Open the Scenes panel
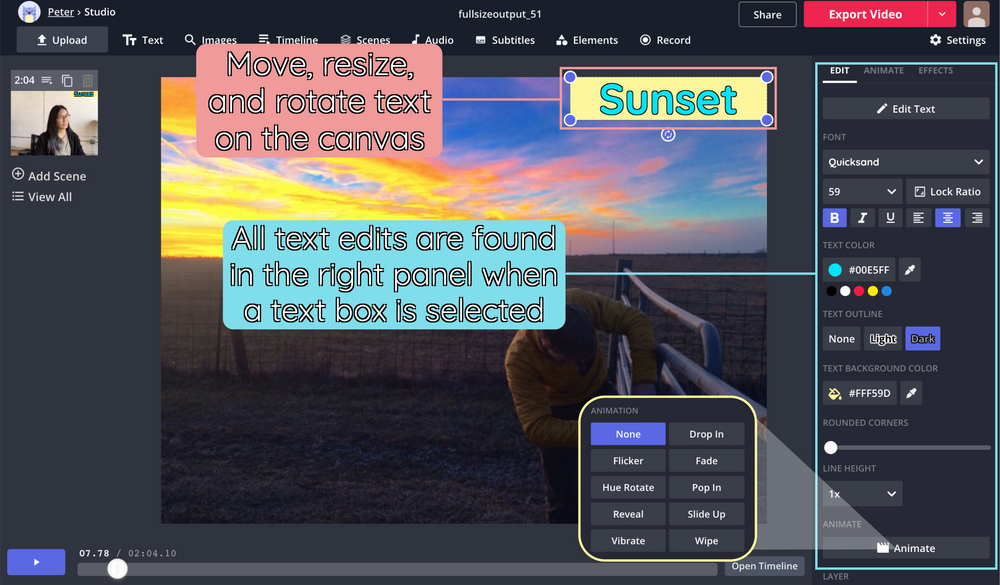The width and height of the screenshot is (1000, 585). (365, 40)
